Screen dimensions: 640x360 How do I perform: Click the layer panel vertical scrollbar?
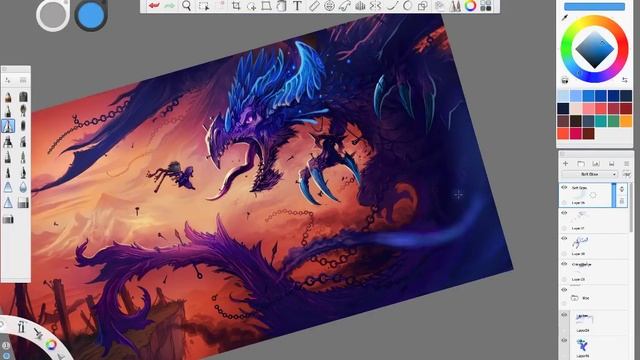(x=631, y=208)
